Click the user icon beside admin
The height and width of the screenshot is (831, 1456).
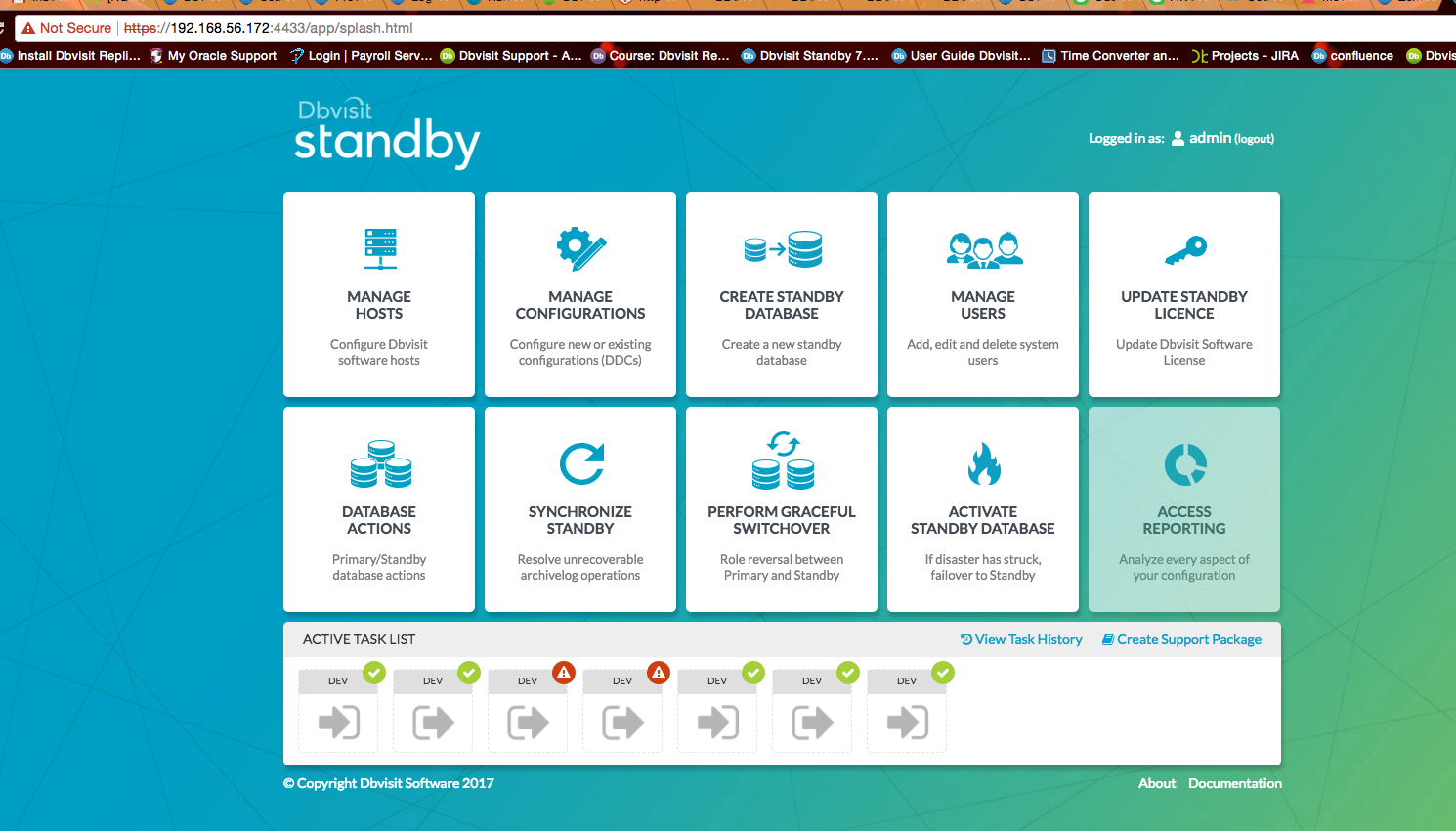point(1178,138)
